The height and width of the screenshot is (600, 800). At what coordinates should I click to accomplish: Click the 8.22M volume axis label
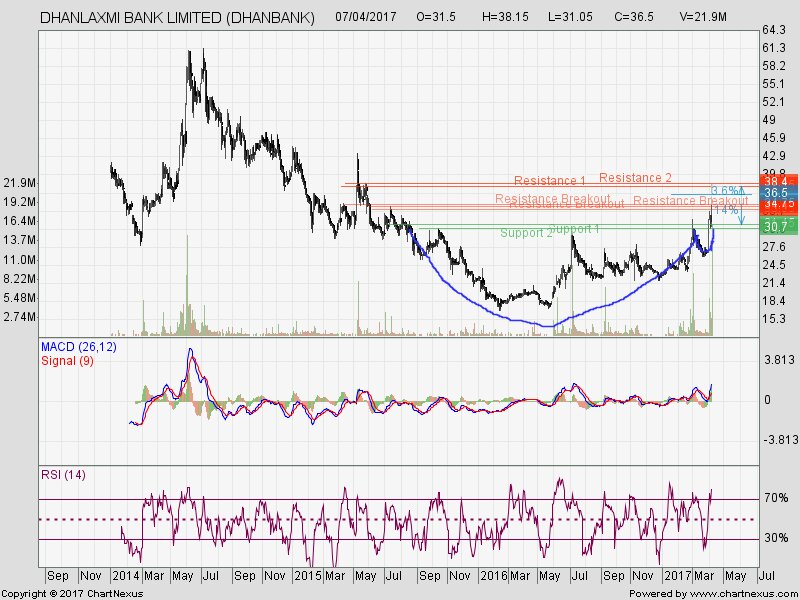(19, 279)
